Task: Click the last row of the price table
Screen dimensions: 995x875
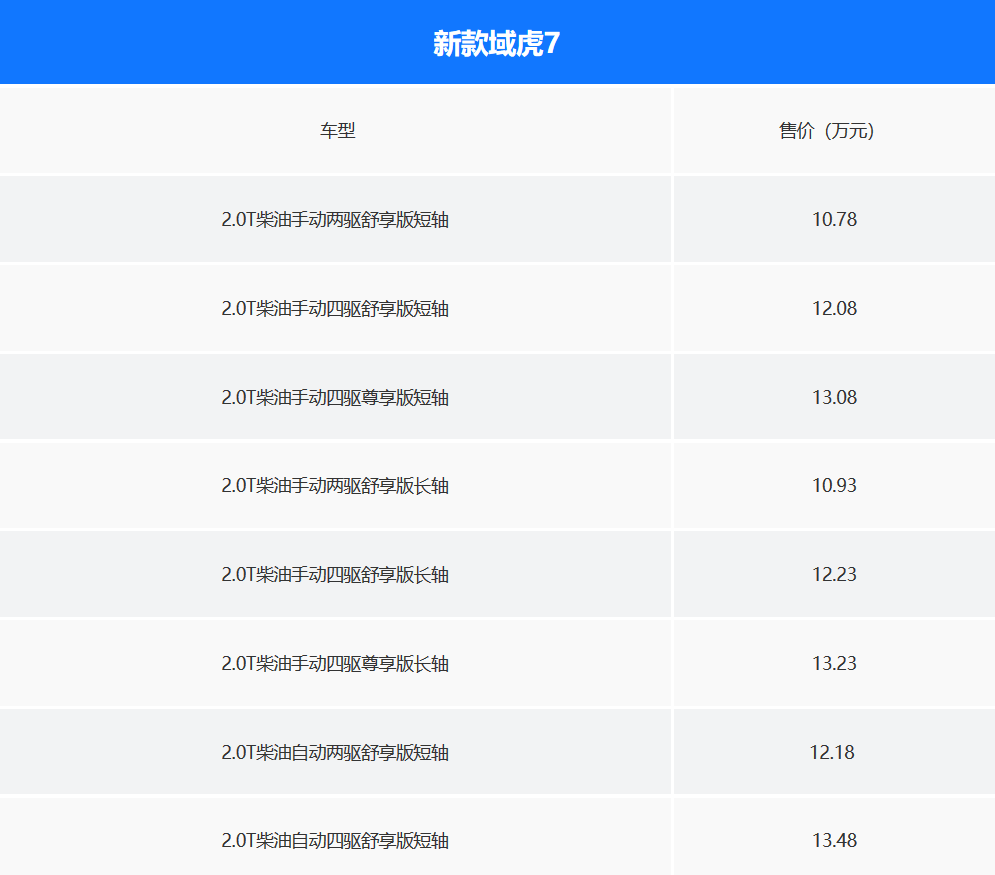Action: click(x=497, y=840)
